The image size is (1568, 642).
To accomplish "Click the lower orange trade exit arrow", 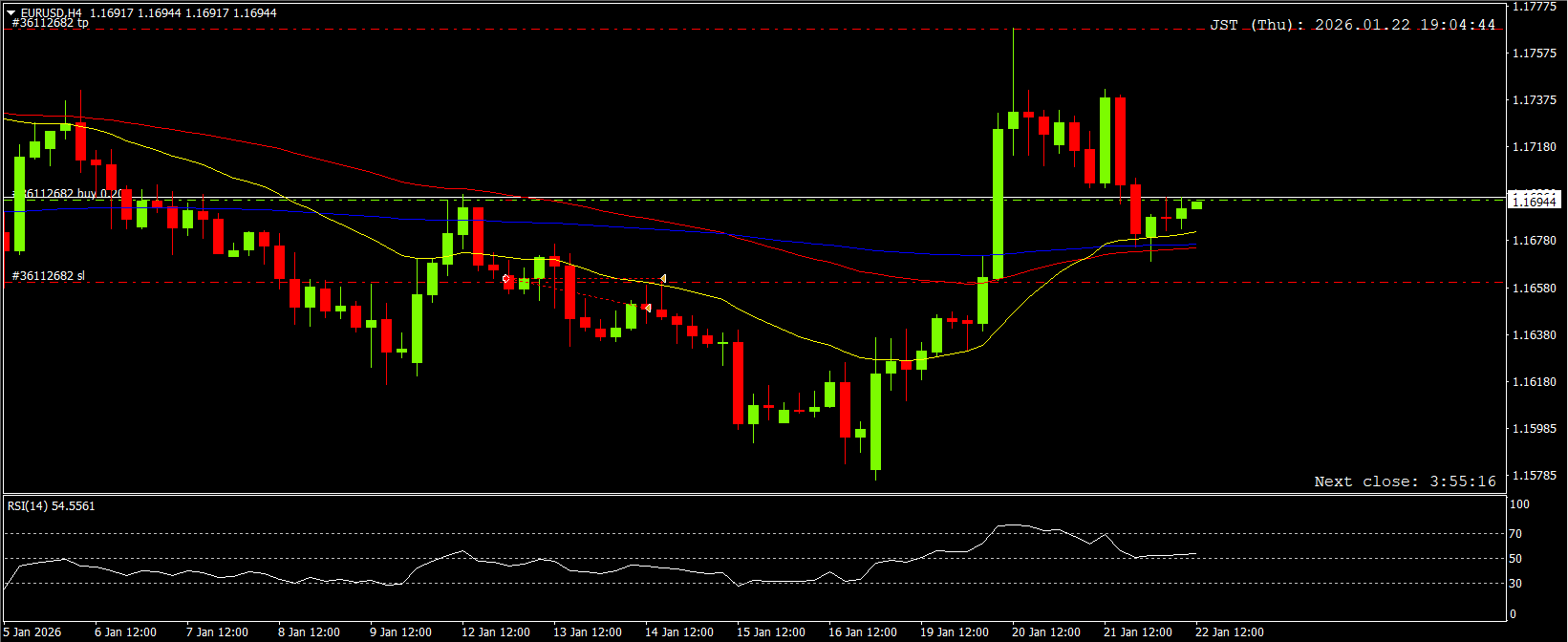I will point(647,308).
